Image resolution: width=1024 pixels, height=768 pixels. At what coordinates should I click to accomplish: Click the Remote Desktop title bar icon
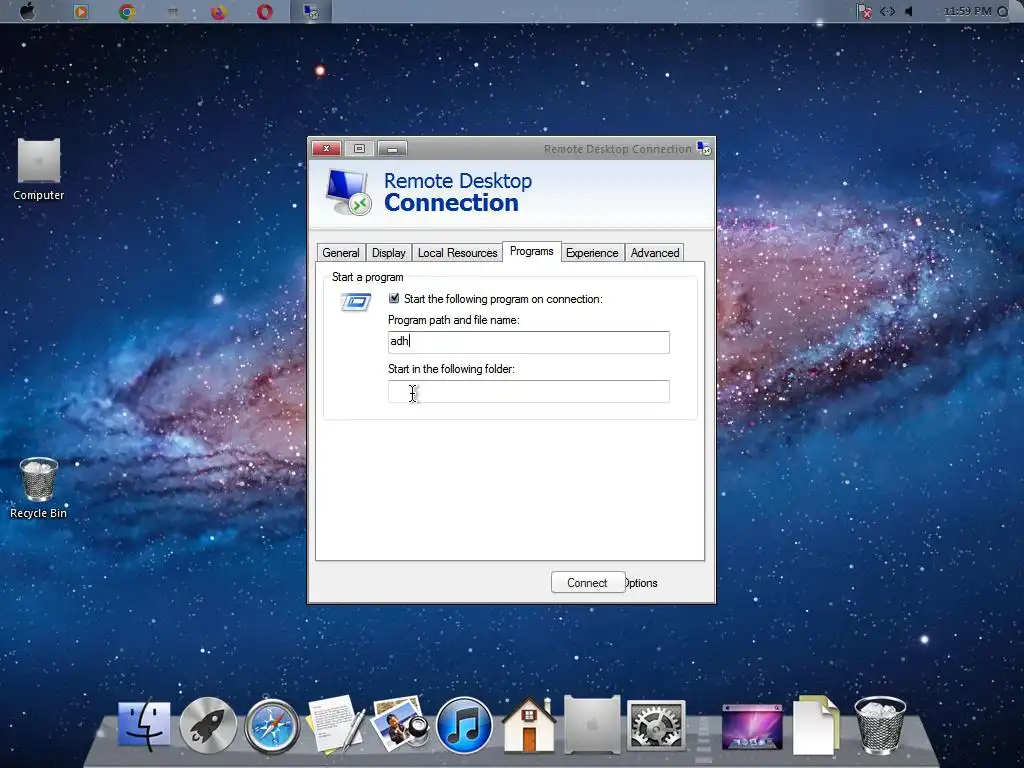coord(703,148)
